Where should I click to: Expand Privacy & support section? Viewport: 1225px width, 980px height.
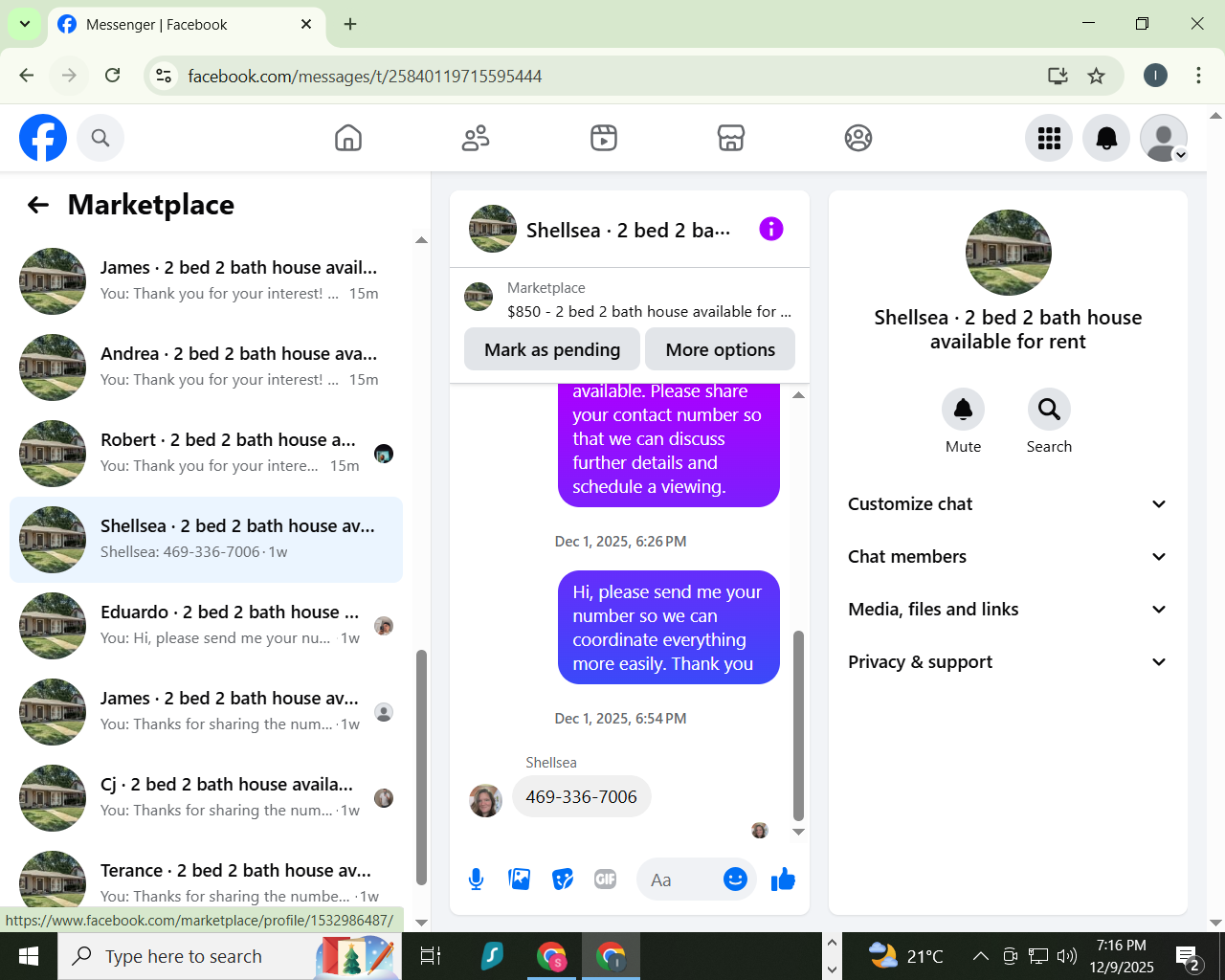(1008, 662)
